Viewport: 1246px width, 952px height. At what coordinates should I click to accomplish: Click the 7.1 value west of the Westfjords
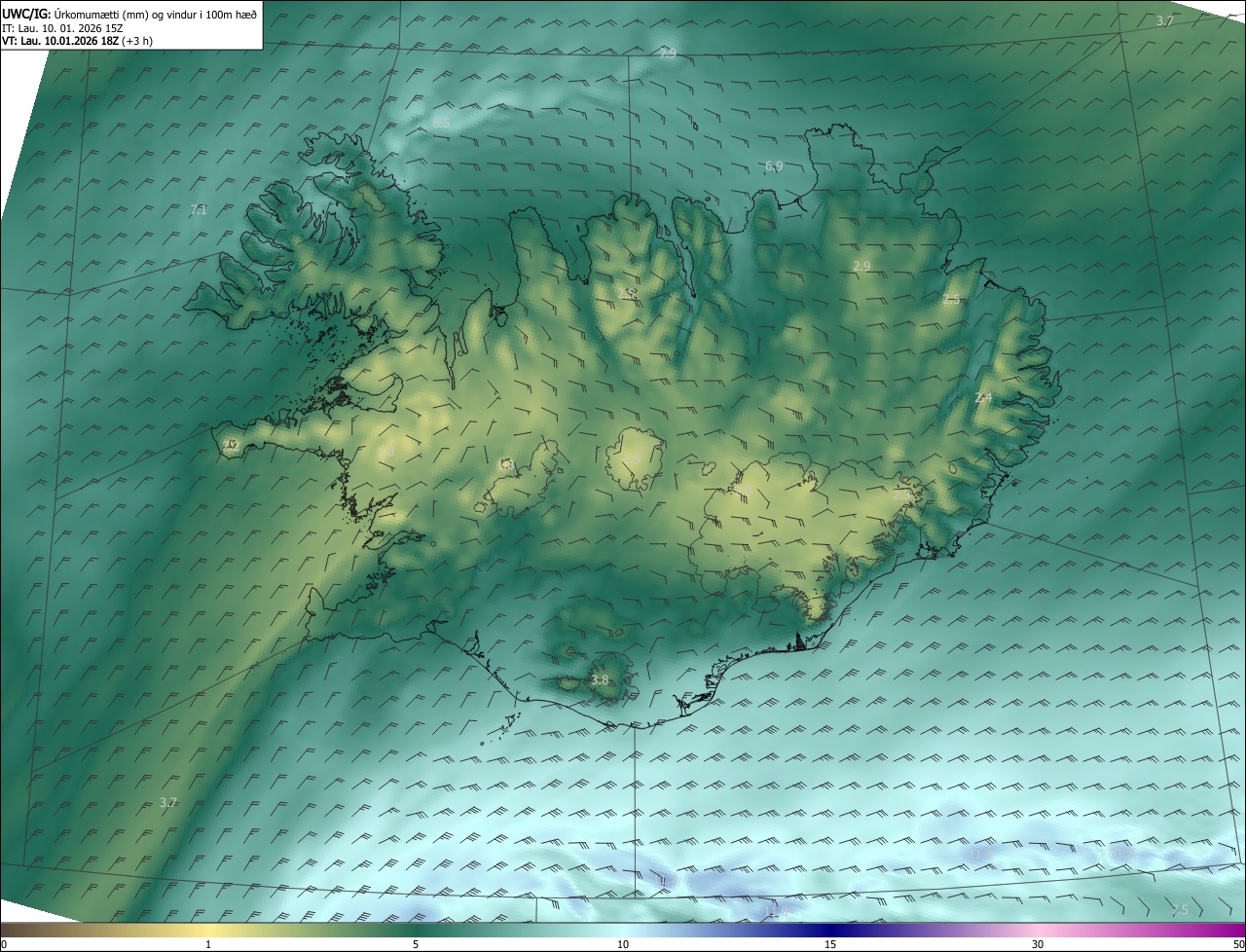coord(199,209)
